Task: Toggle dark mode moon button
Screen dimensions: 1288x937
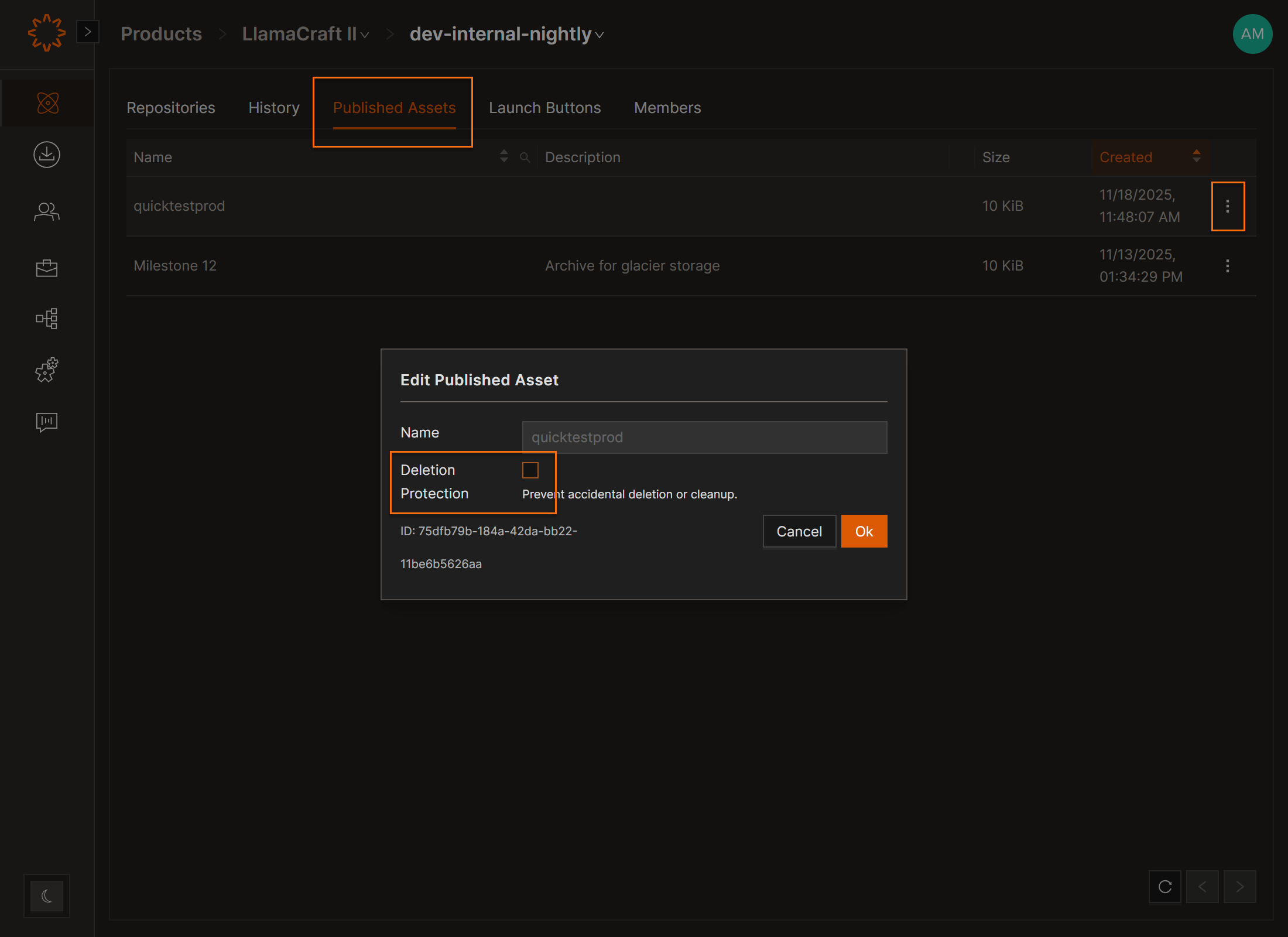Action: click(47, 895)
